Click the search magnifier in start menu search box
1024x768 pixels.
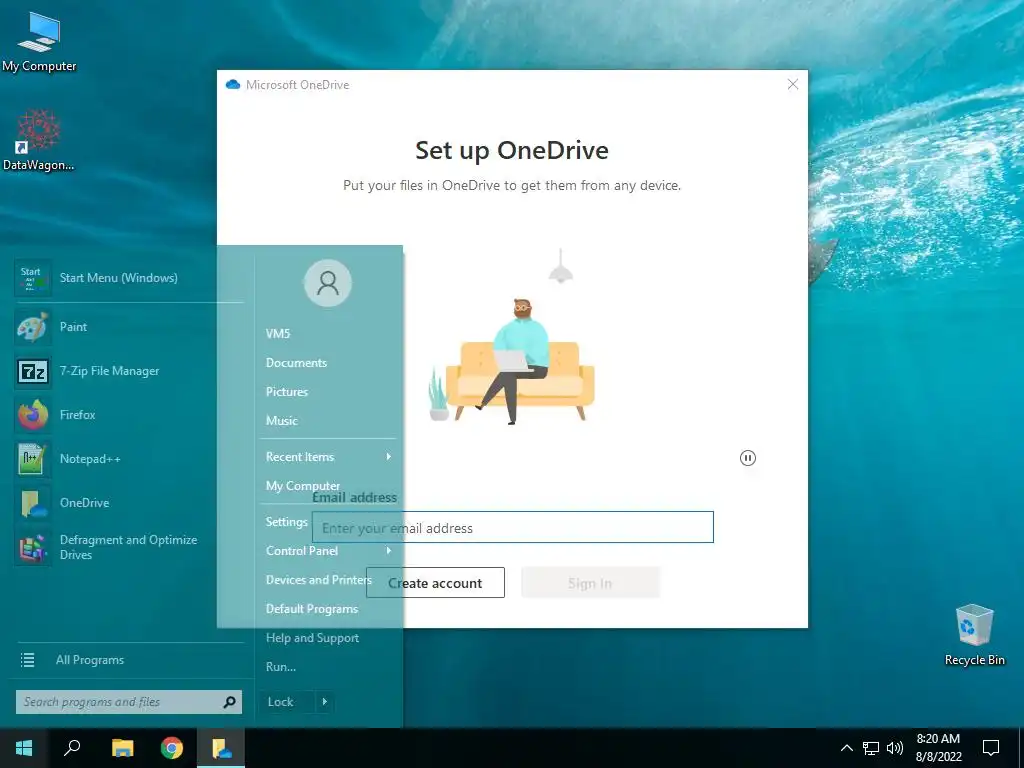pos(229,702)
